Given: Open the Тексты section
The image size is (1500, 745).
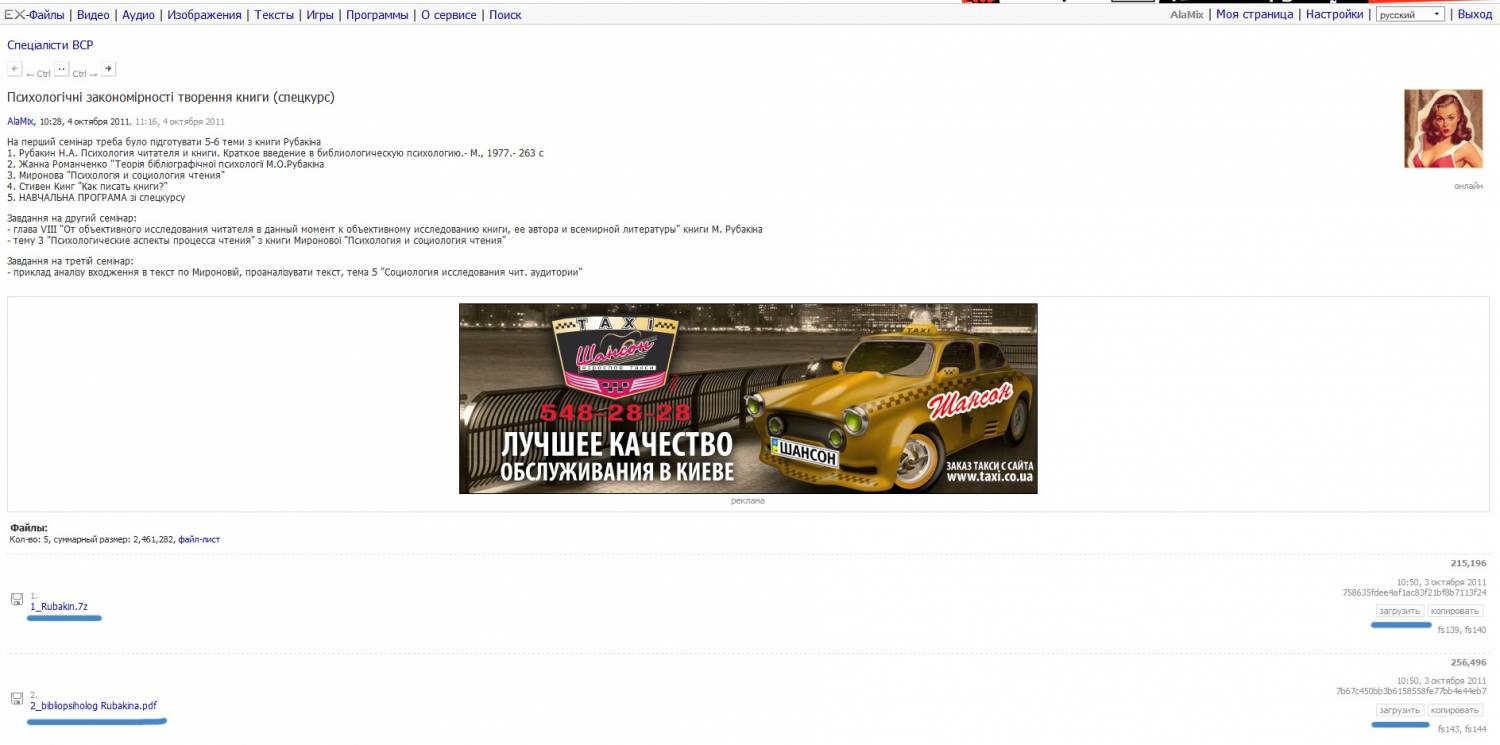Looking at the screenshot, I should click(x=274, y=15).
